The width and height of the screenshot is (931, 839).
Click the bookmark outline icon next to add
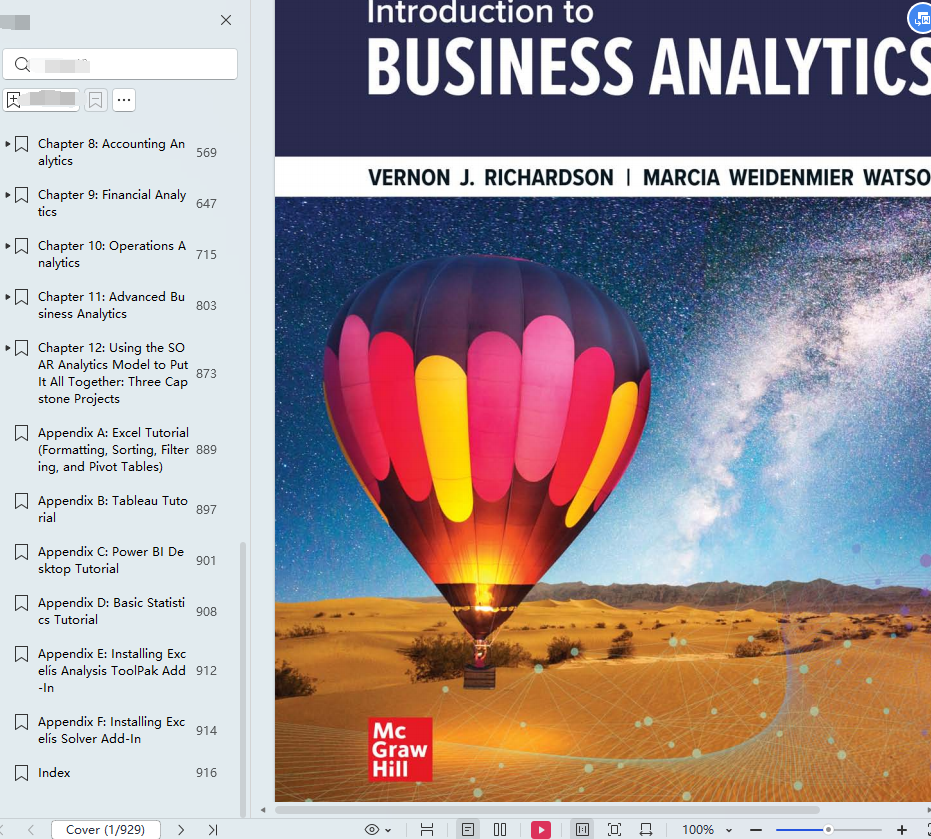95,100
